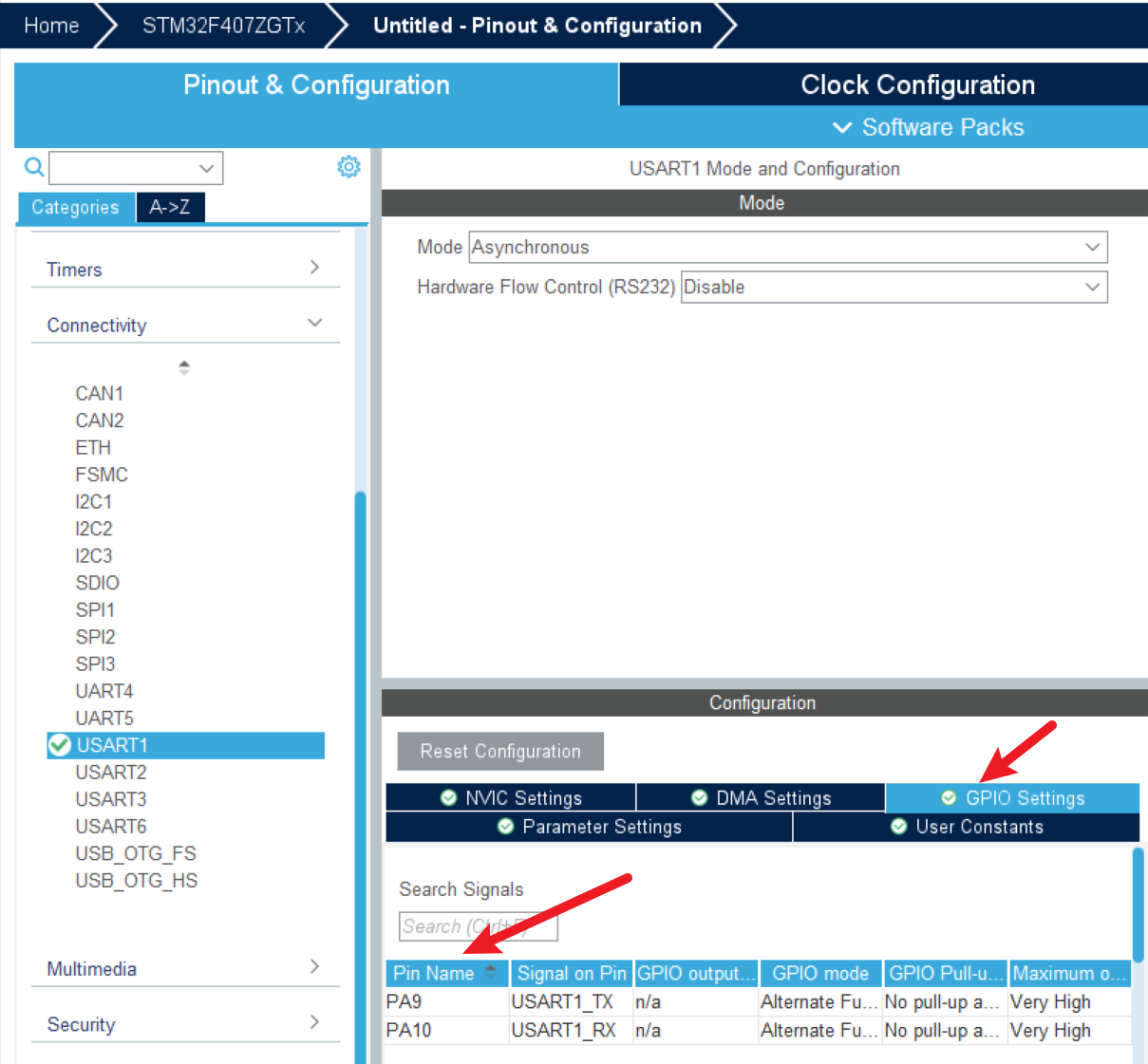The height and width of the screenshot is (1064, 1148).
Task: Select SDIO peripheral
Action: (98, 583)
